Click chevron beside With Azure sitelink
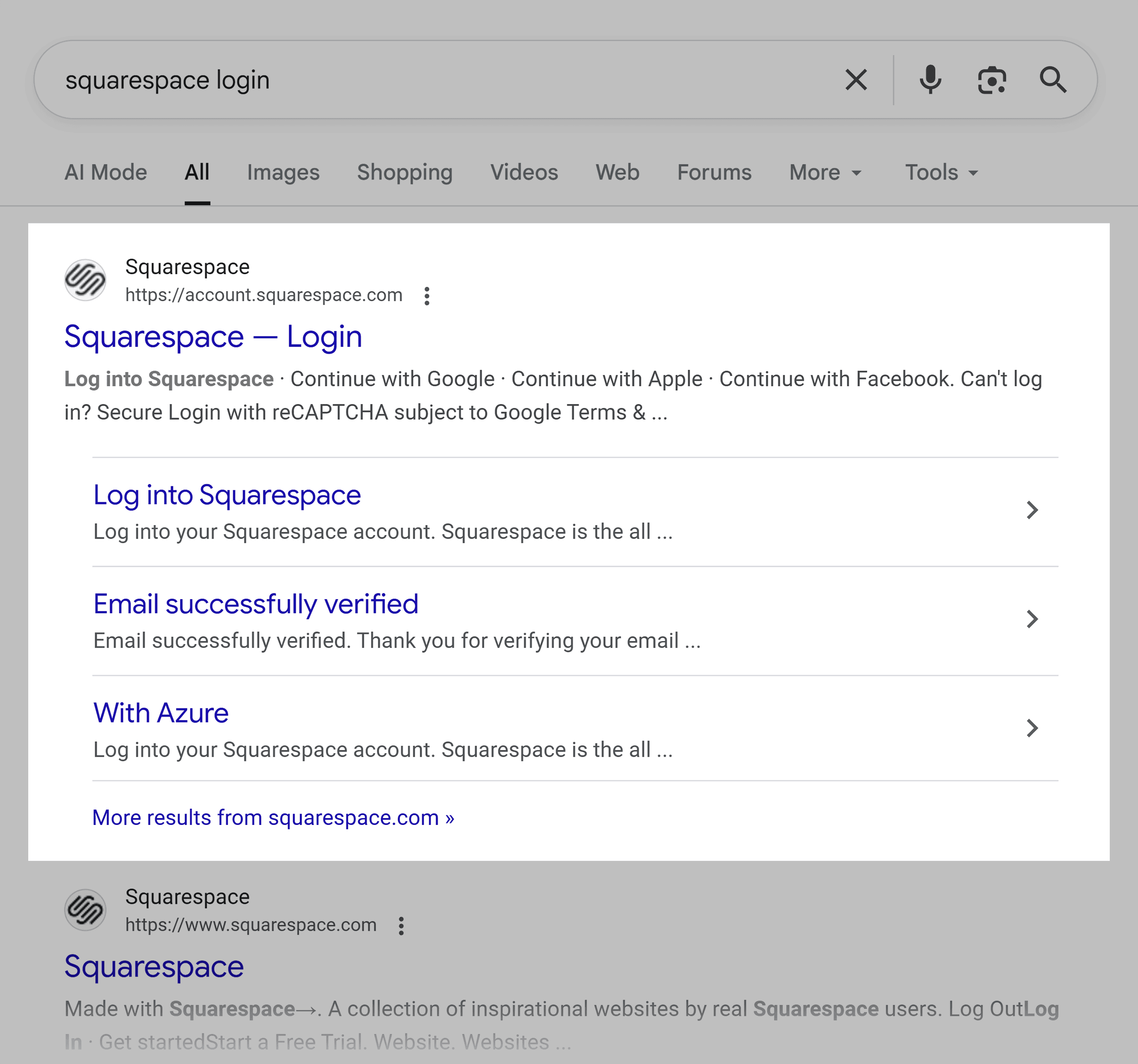Screen dimensions: 1138x1064 pyautogui.click(x=1031, y=728)
